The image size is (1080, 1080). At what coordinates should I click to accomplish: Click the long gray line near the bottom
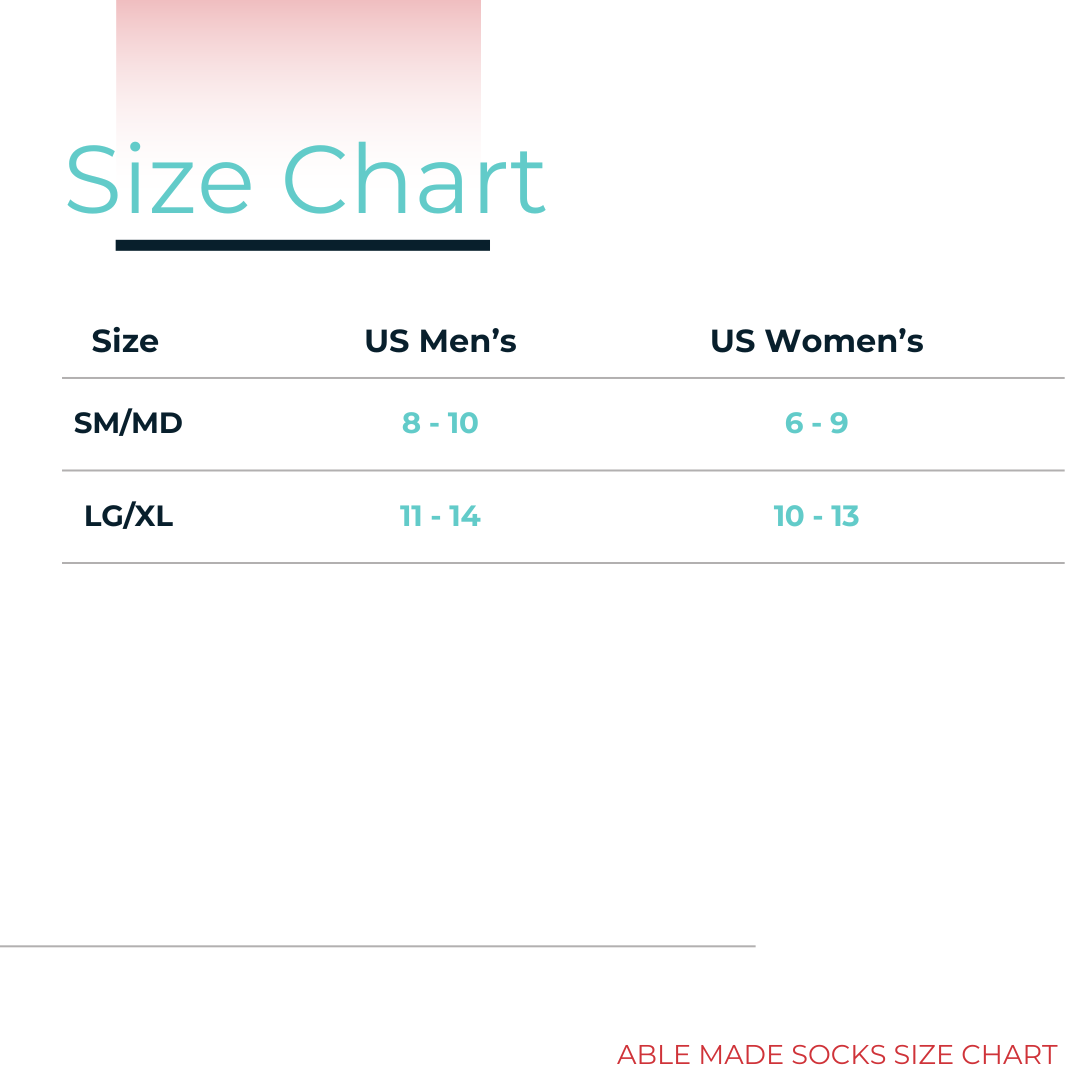pos(377,945)
